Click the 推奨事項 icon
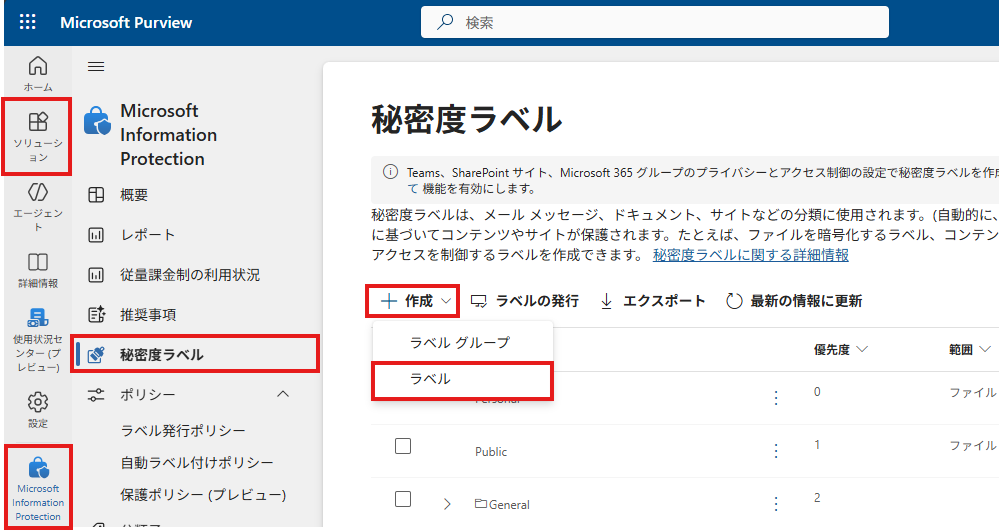Viewport: 999px width, 531px height. click(x=96, y=314)
